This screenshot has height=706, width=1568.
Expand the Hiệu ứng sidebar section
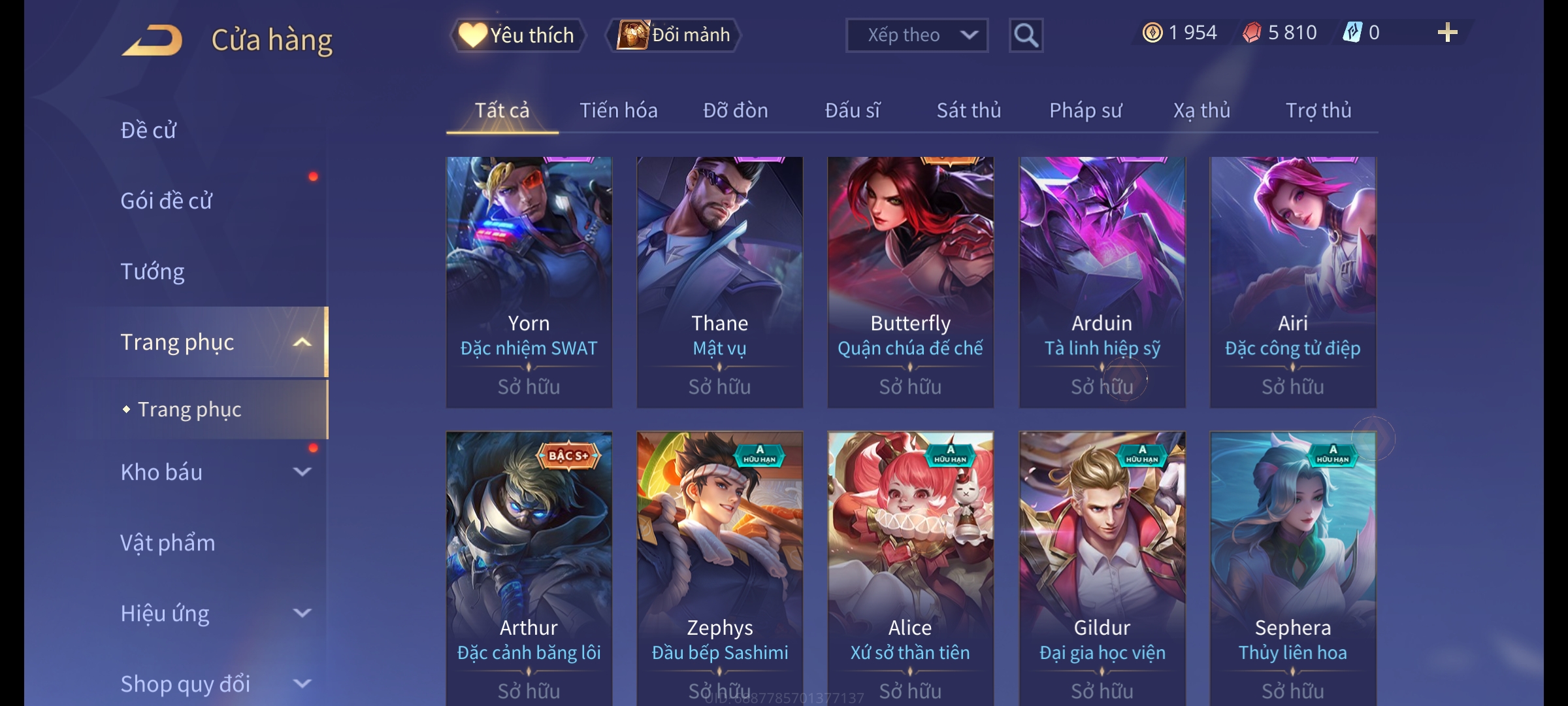coord(302,613)
